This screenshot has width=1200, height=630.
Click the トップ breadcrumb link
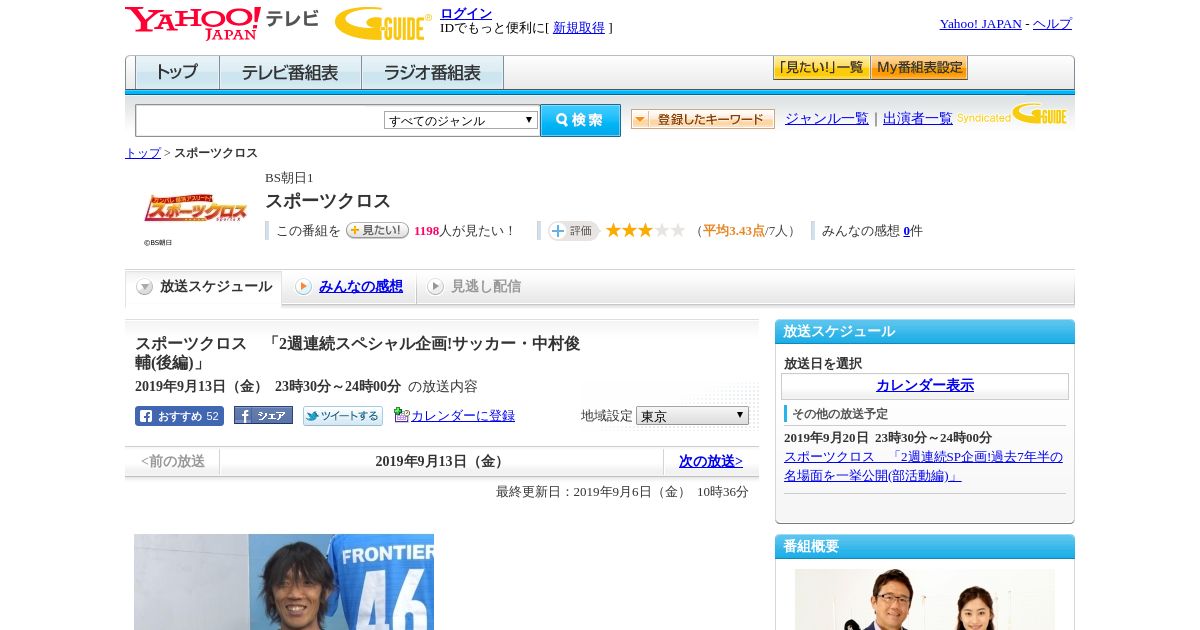pyautogui.click(x=143, y=153)
